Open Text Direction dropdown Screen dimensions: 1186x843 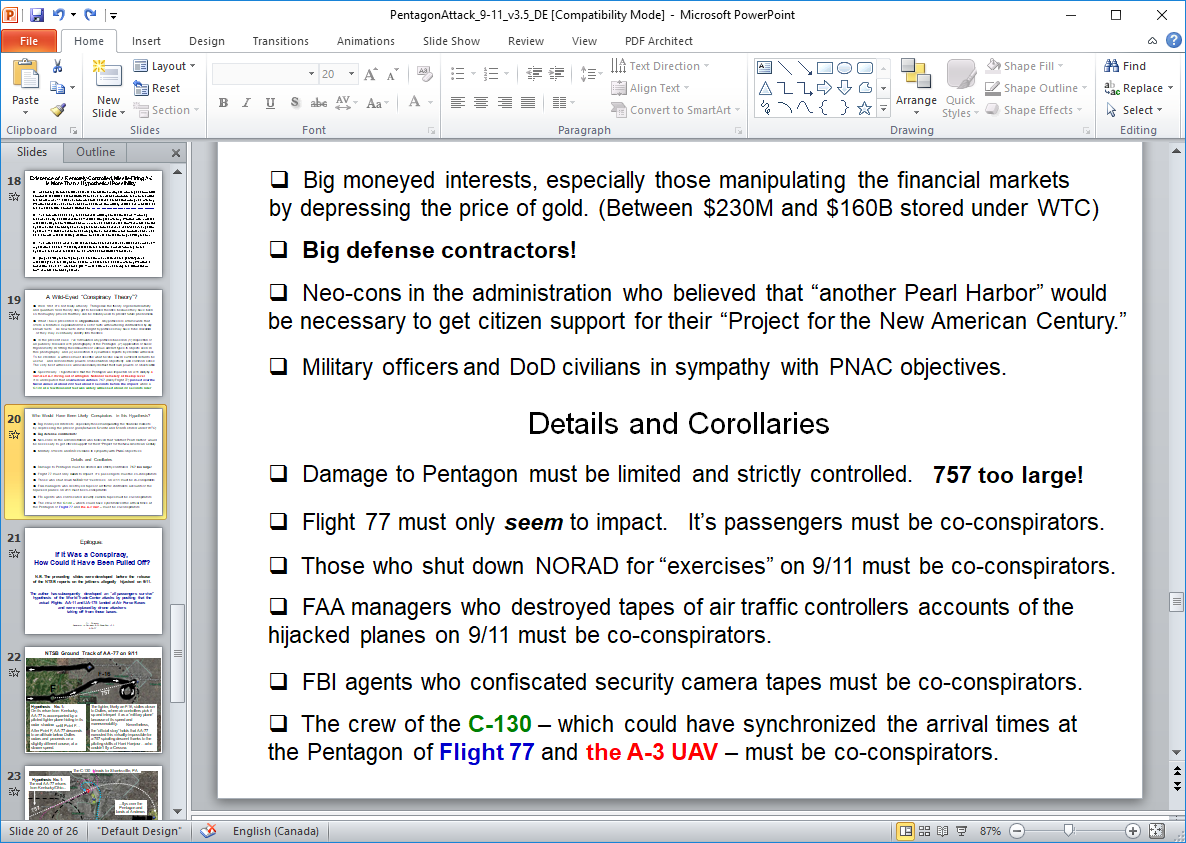(x=660, y=66)
